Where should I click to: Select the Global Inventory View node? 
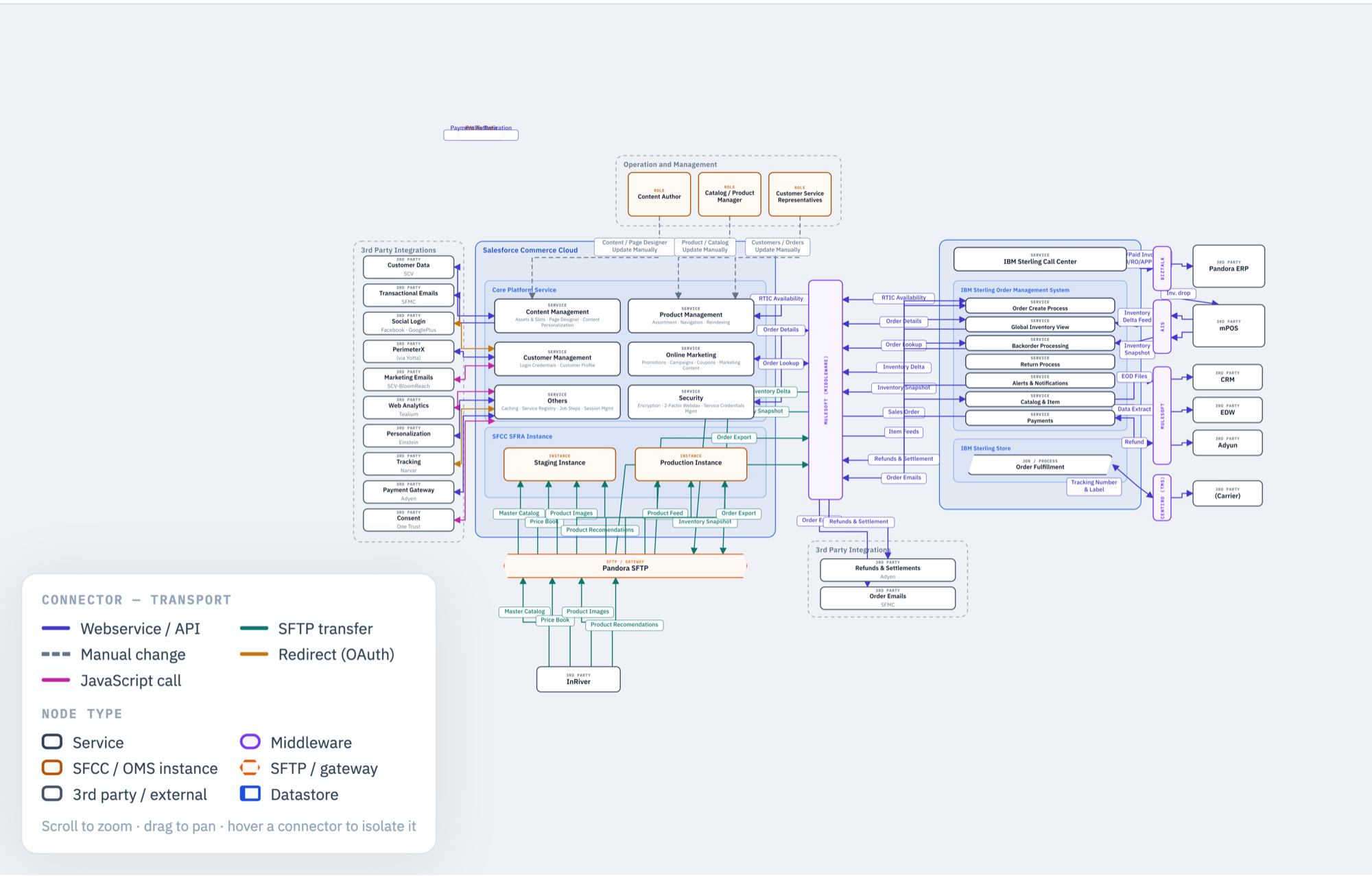(x=1040, y=324)
